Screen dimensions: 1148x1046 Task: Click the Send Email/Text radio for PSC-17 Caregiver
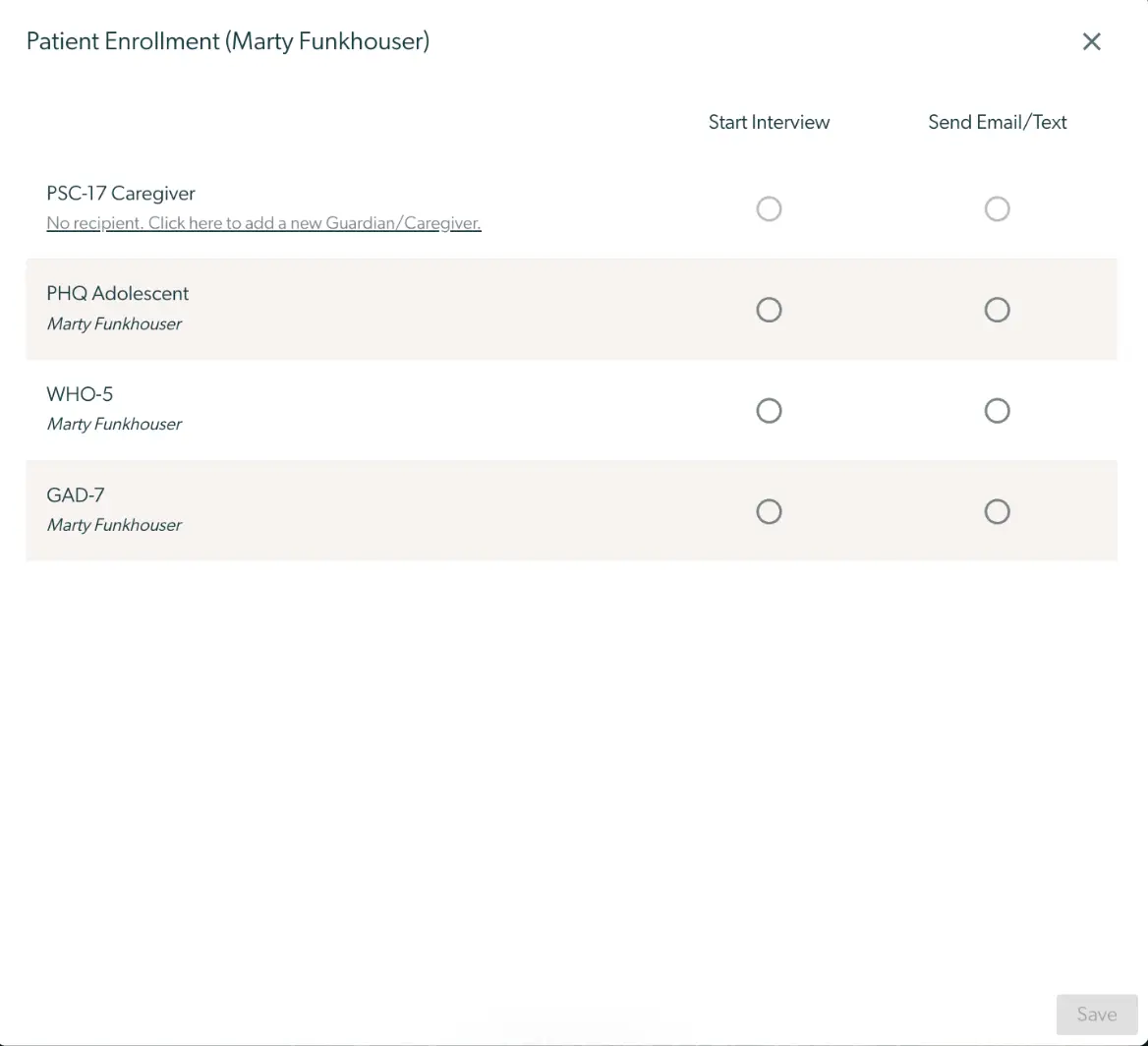[997, 208]
